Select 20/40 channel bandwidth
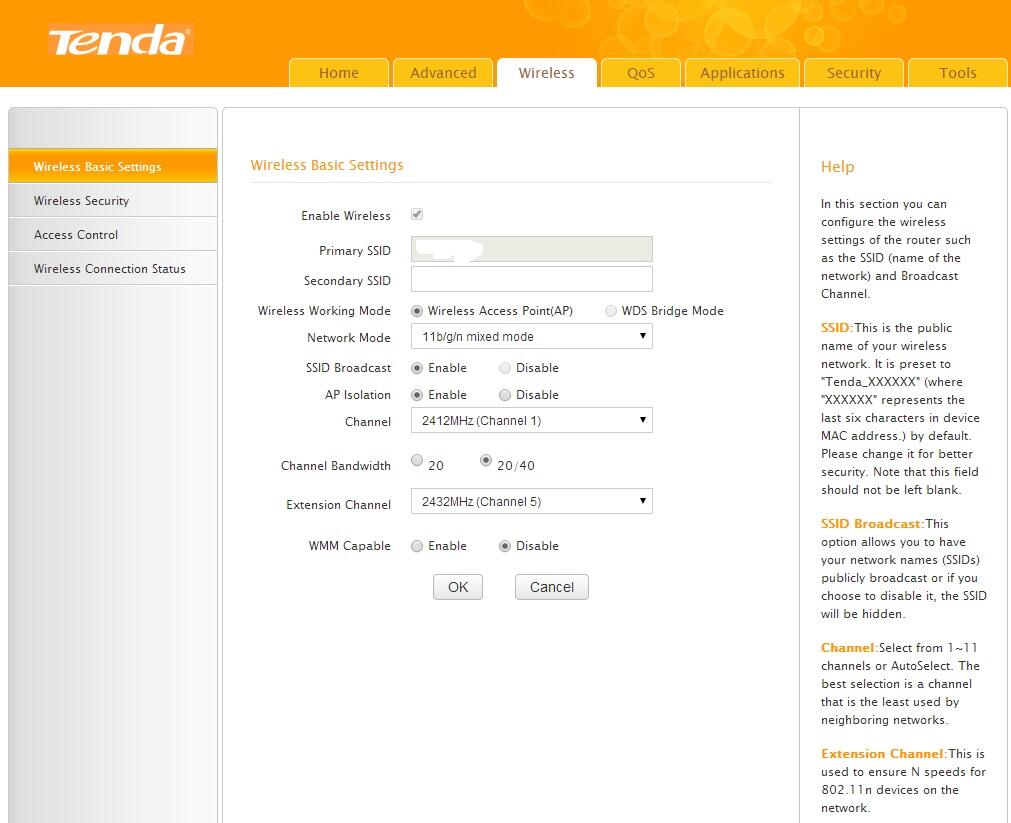 tap(486, 460)
